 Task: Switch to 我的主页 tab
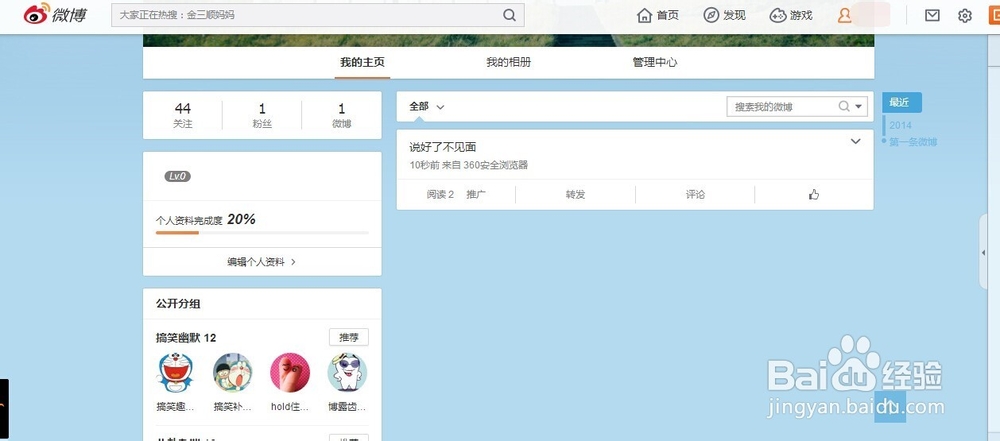click(x=362, y=63)
